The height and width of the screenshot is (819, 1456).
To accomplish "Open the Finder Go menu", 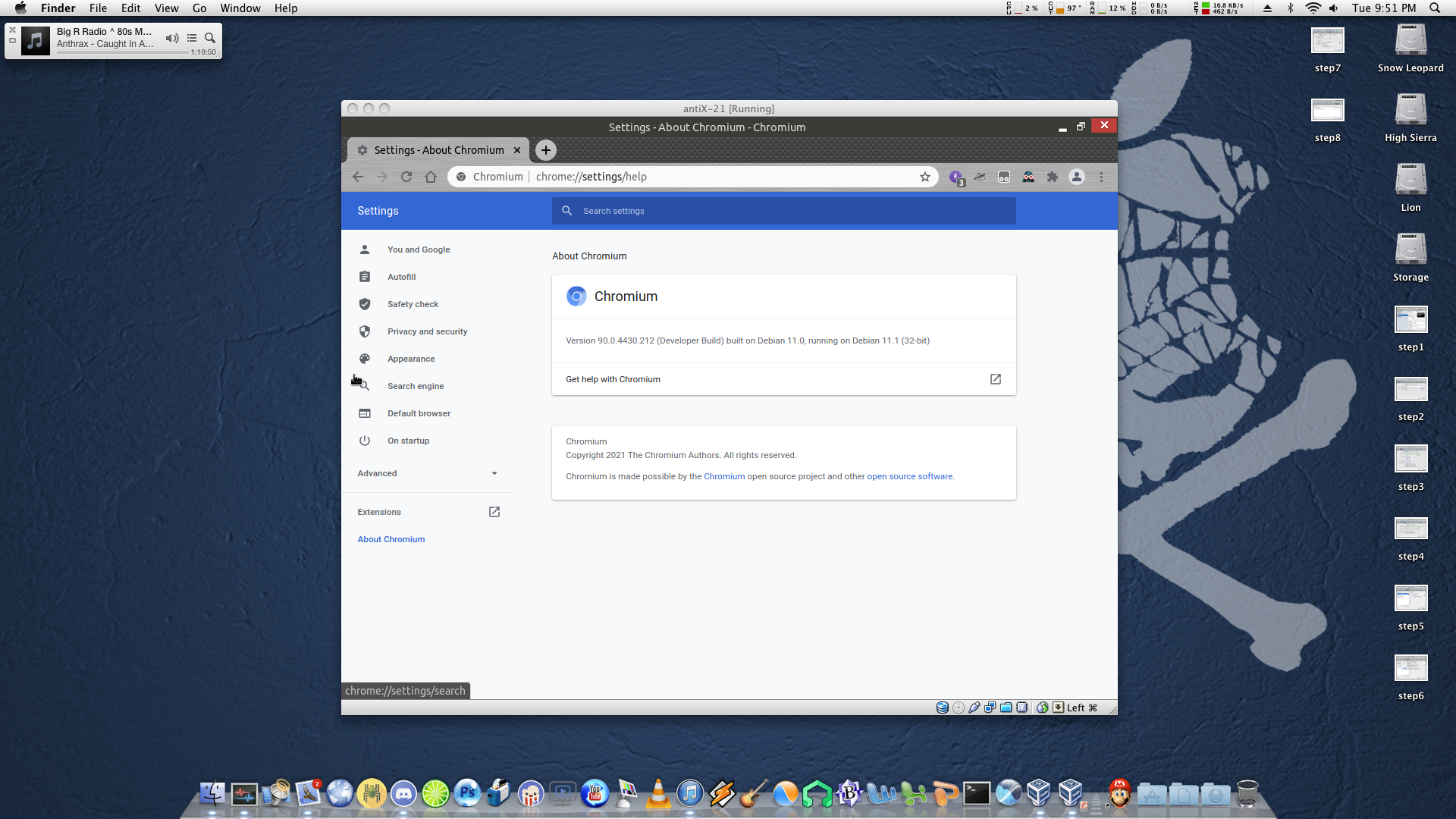I will click(199, 8).
